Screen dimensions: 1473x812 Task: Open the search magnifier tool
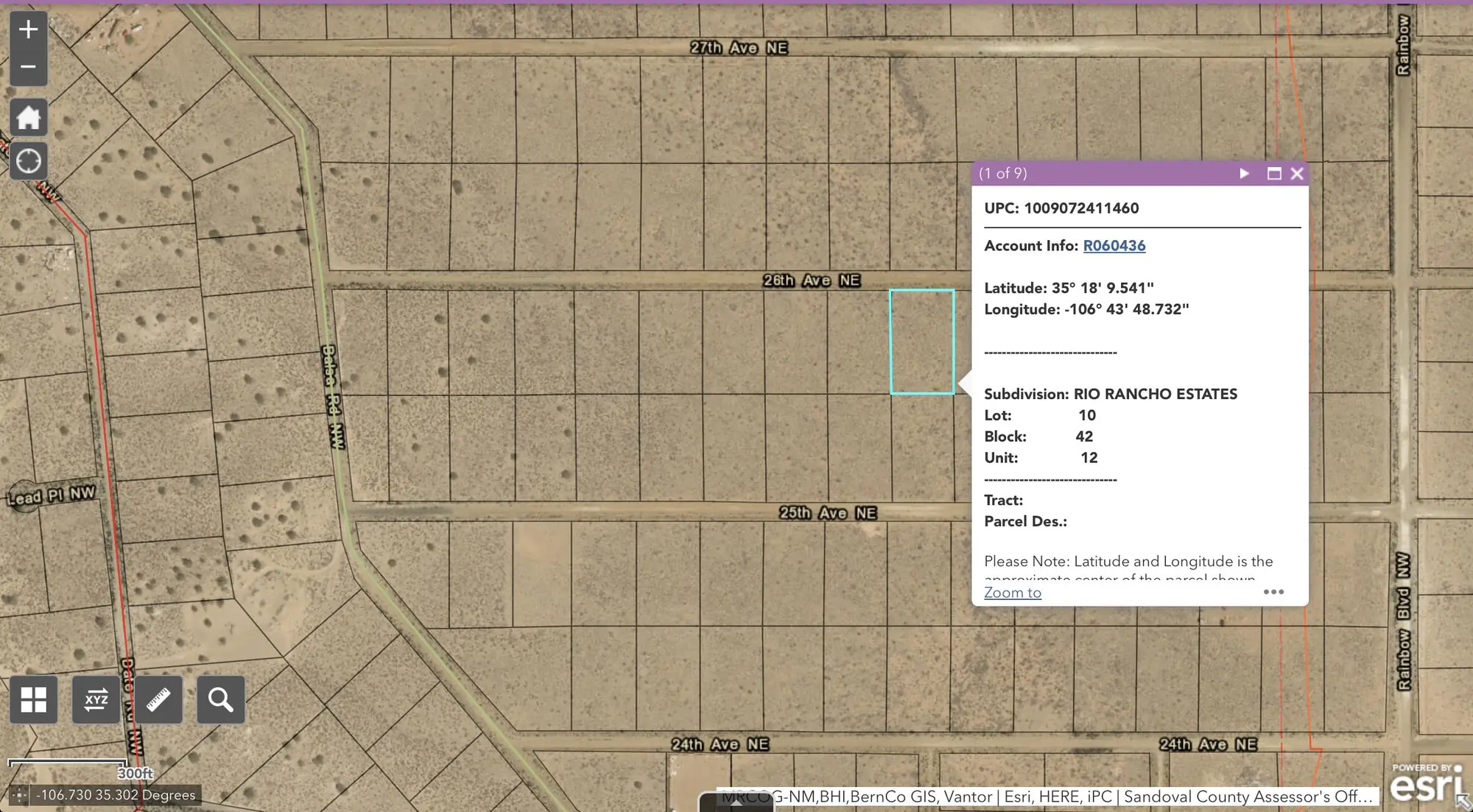pyautogui.click(x=221, y=699)
